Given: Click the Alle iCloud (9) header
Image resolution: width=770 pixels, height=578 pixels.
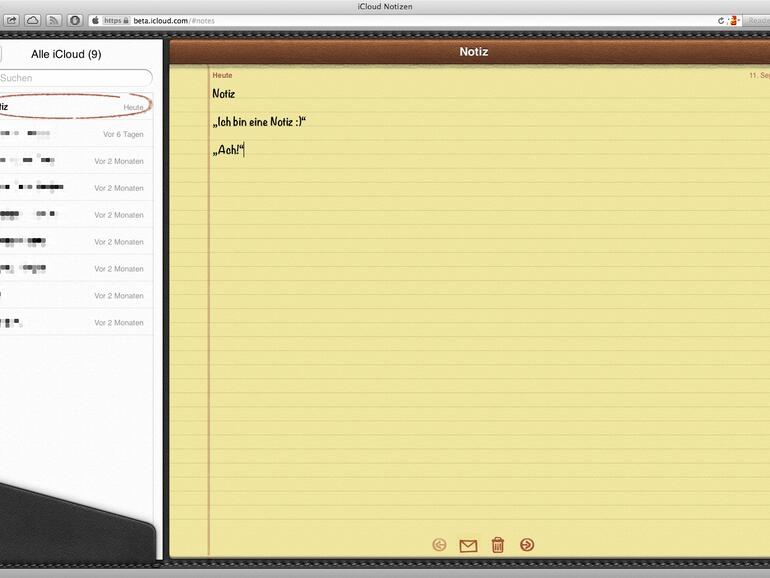Looking at the screenshot, I should pyautogui.click(x=66, y=54).
